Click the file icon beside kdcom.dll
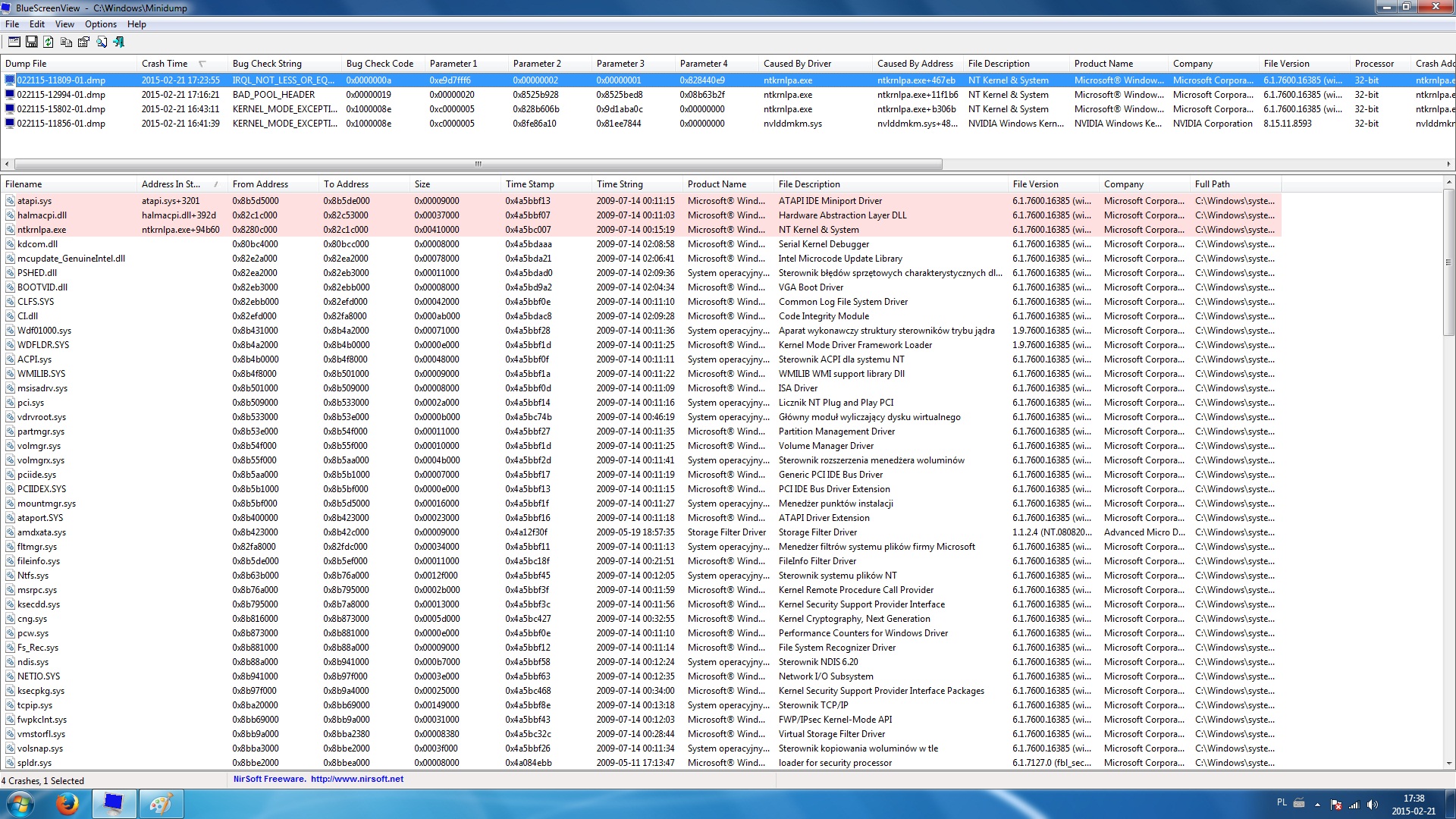 [11, 244]
